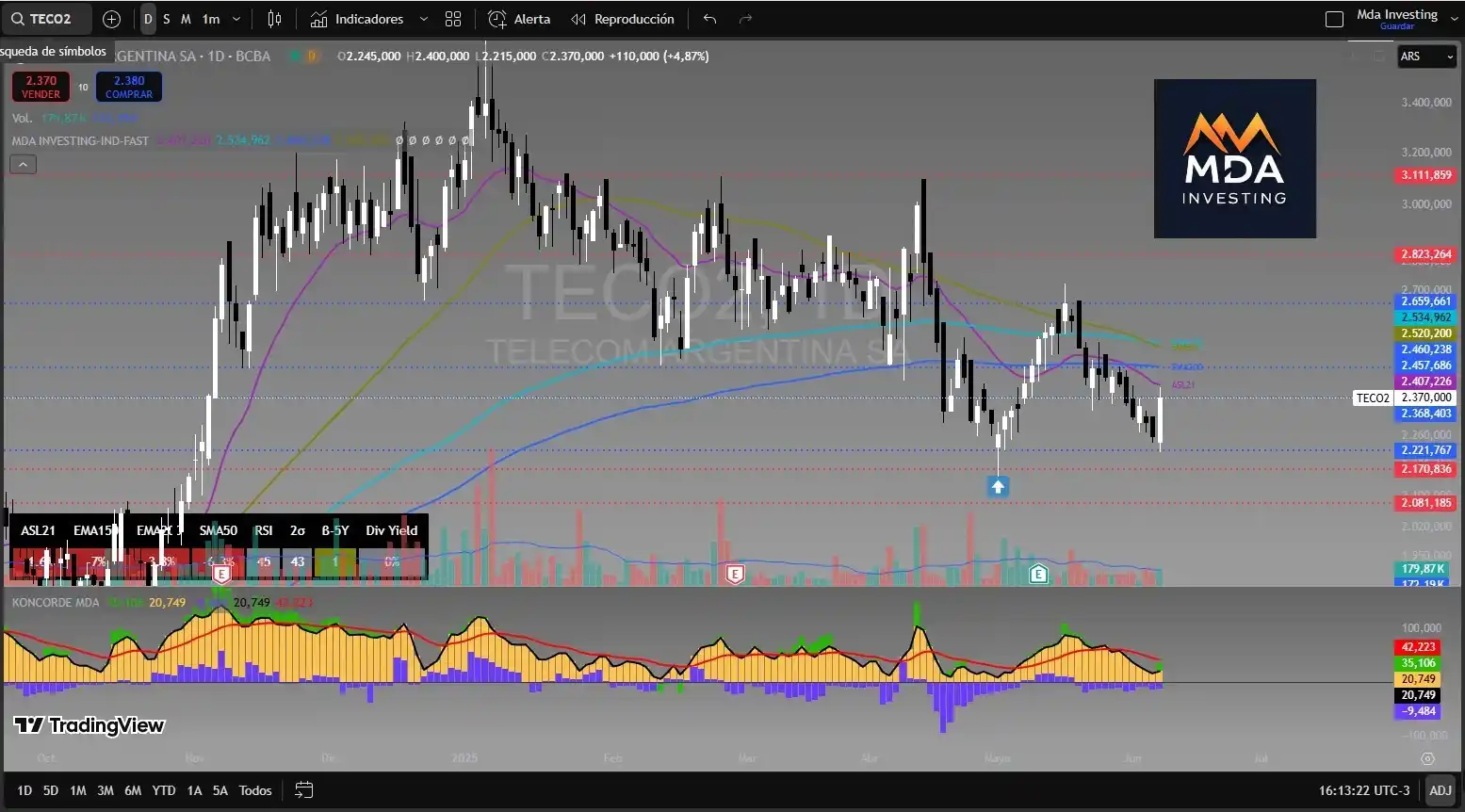Open the TECO2 symbol search box
Viewport: 1465px width, 812px height.
46,19
